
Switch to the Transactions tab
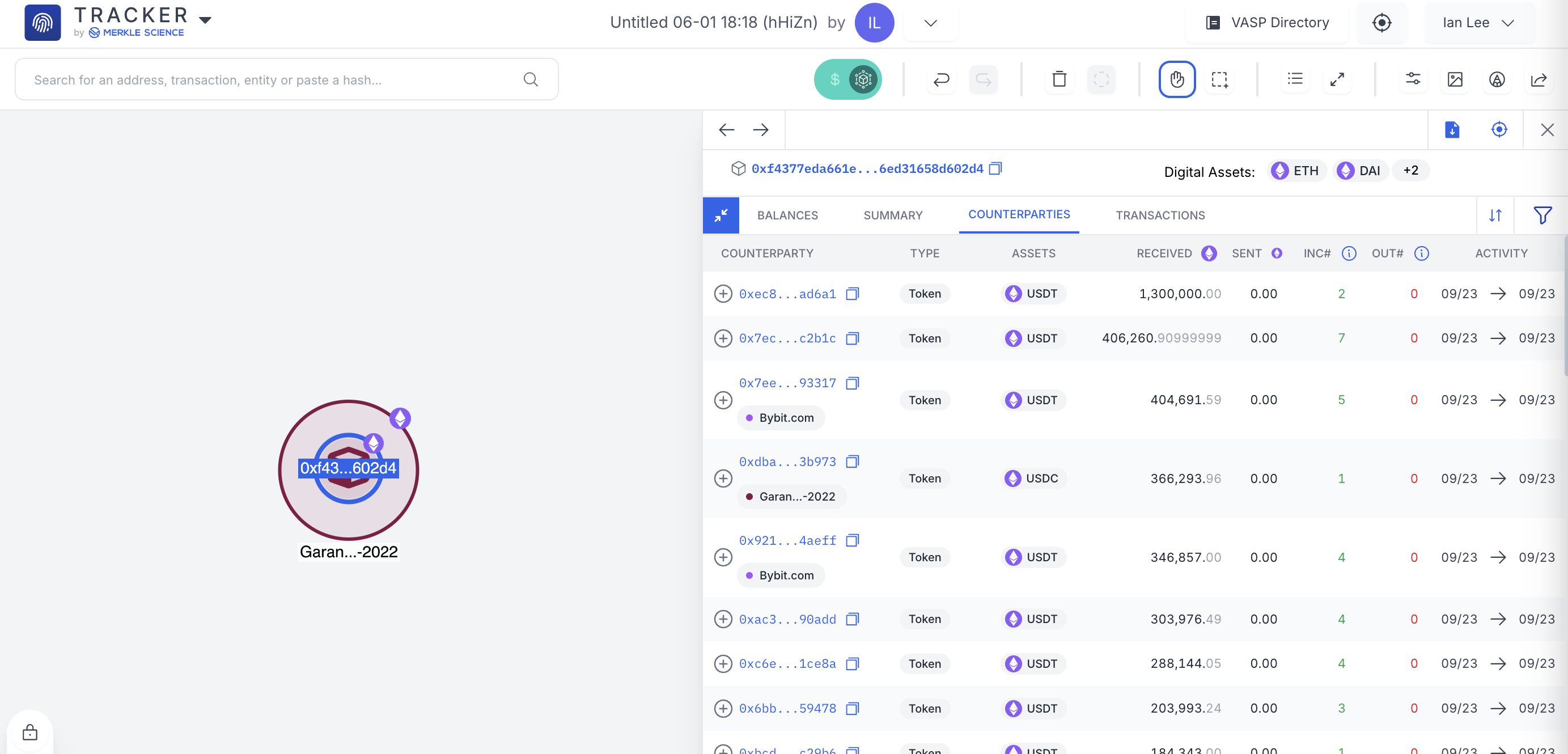click(x=1160, y=215)
